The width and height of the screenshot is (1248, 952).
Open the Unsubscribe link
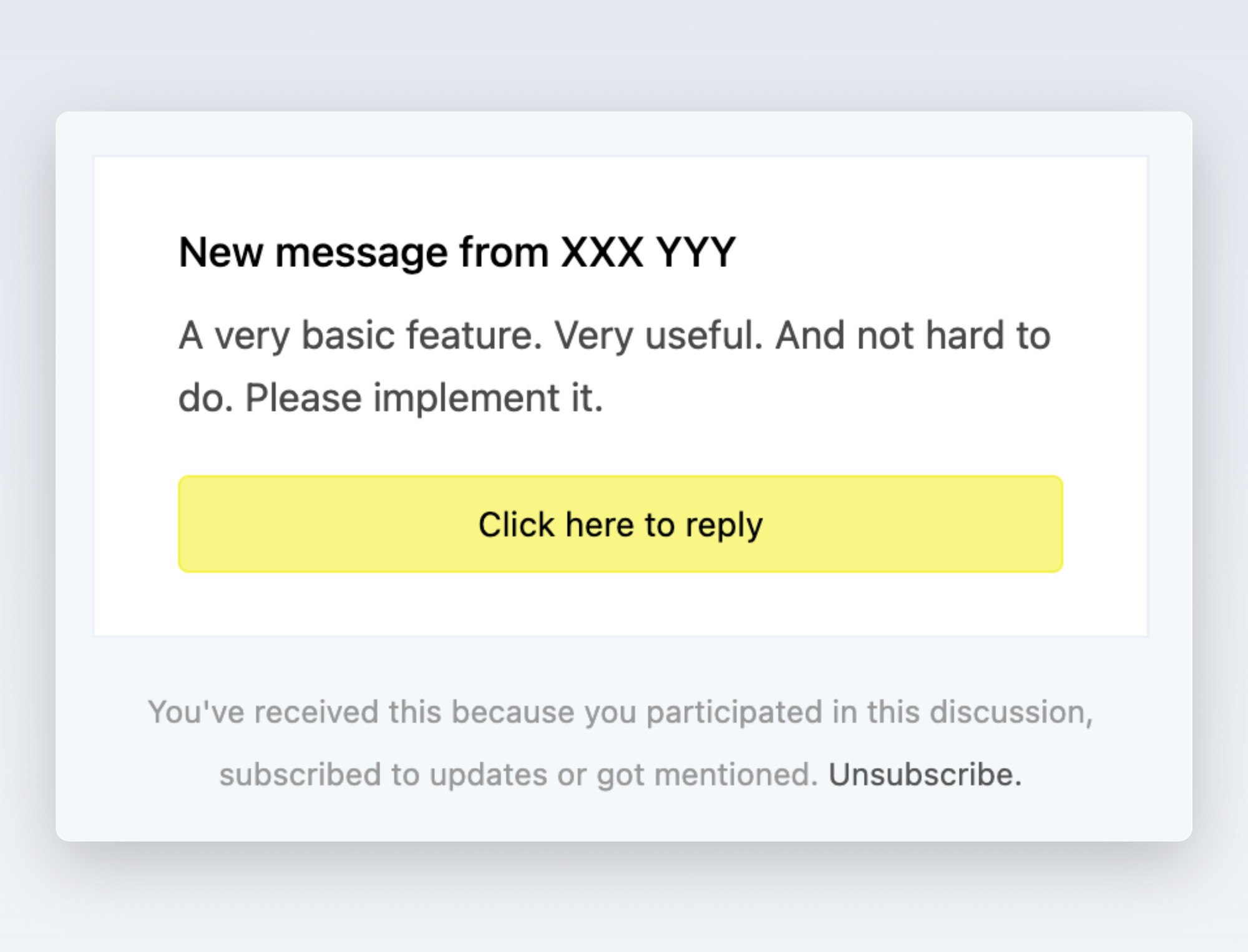[925, 774]
